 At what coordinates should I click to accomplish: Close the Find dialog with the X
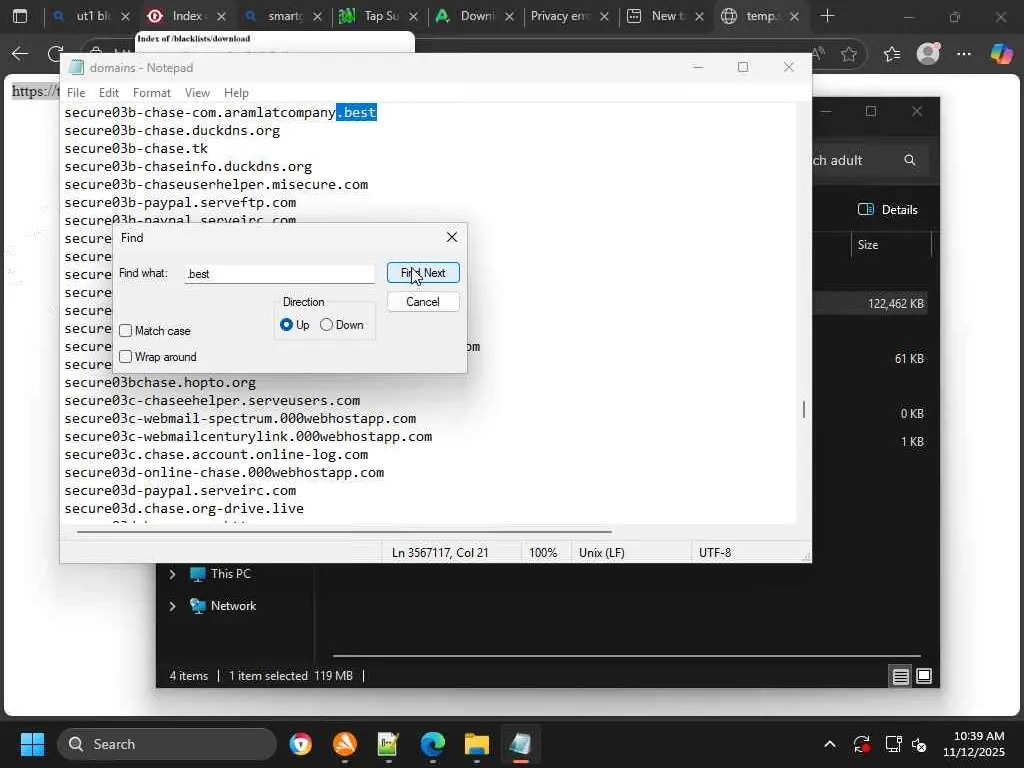click(x=452, y=237)
